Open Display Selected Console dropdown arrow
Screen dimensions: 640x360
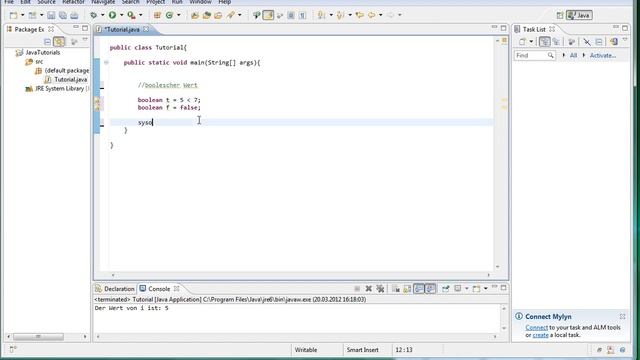(467, 289)
